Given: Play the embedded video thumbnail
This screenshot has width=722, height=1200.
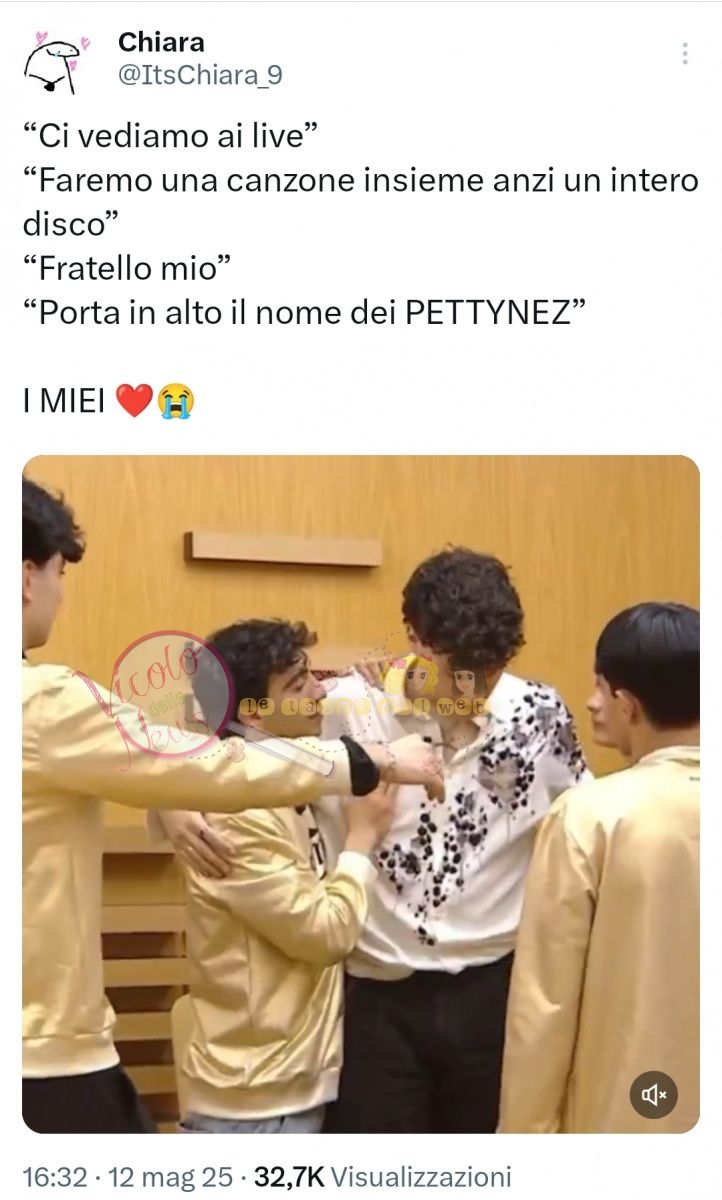Looking at the screenshot, I should click(361, 794).
